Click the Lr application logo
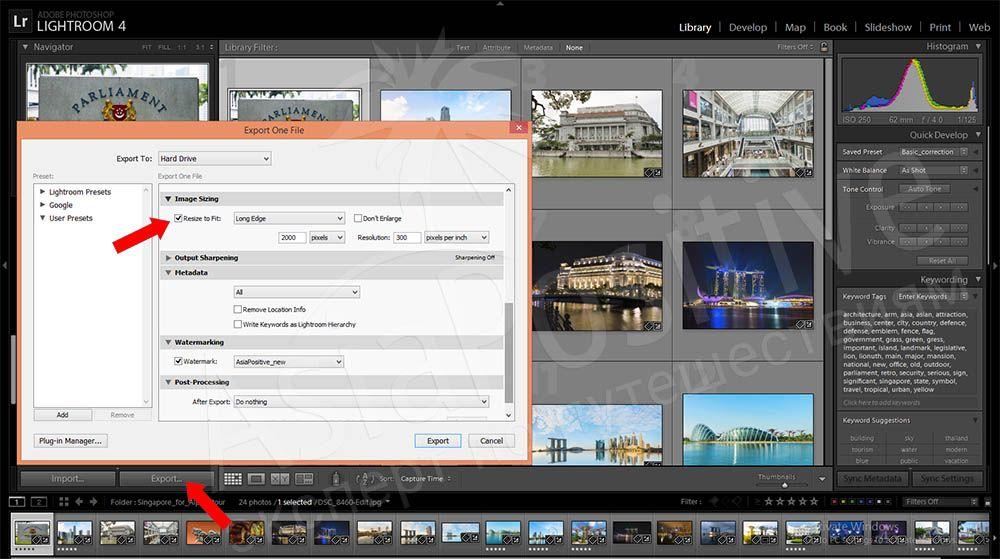This screenshot has height=559, width=1000. (x=20, y=21)
